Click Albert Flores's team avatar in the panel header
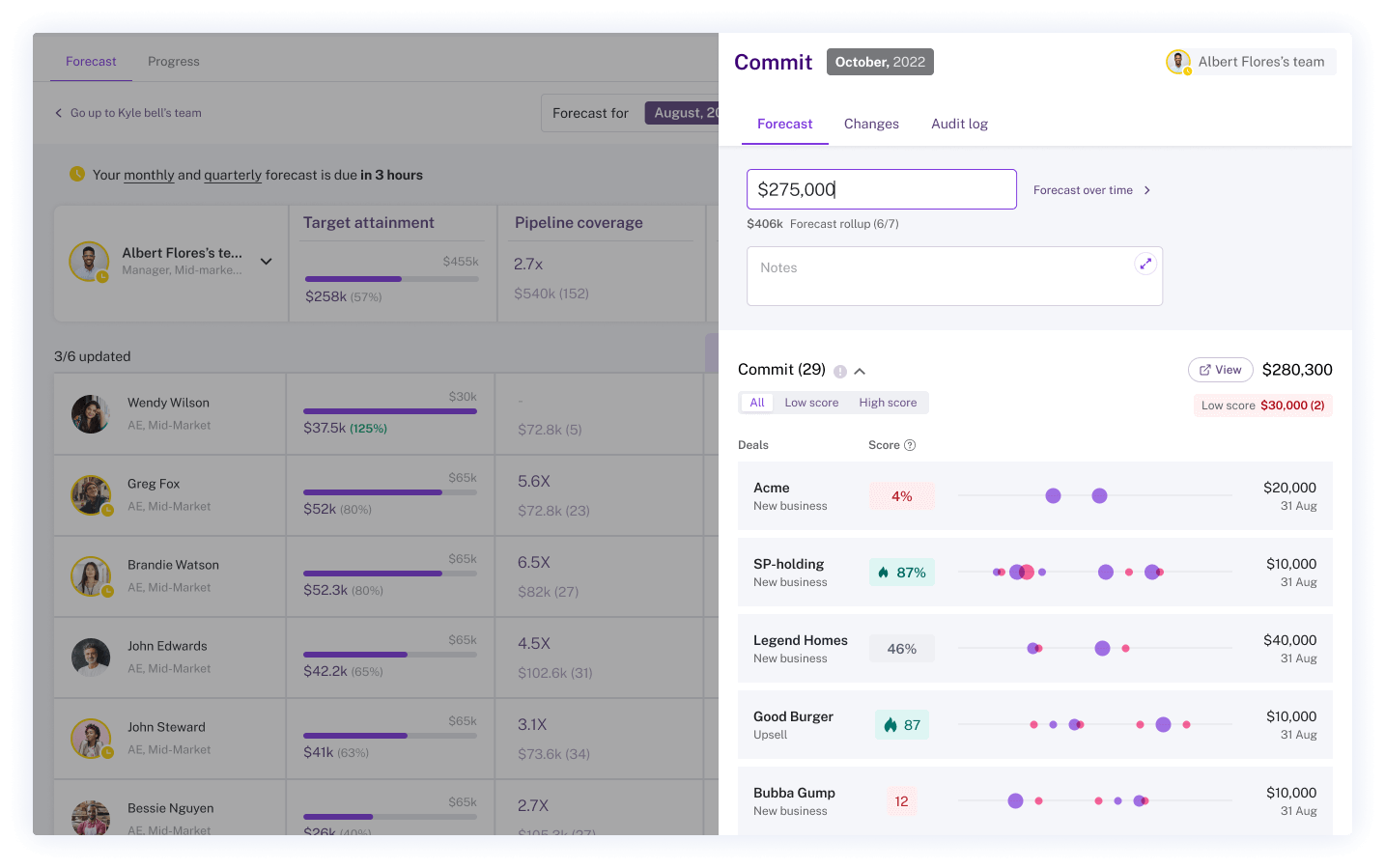The image size is (1385, 868). tap(1178, 61)
